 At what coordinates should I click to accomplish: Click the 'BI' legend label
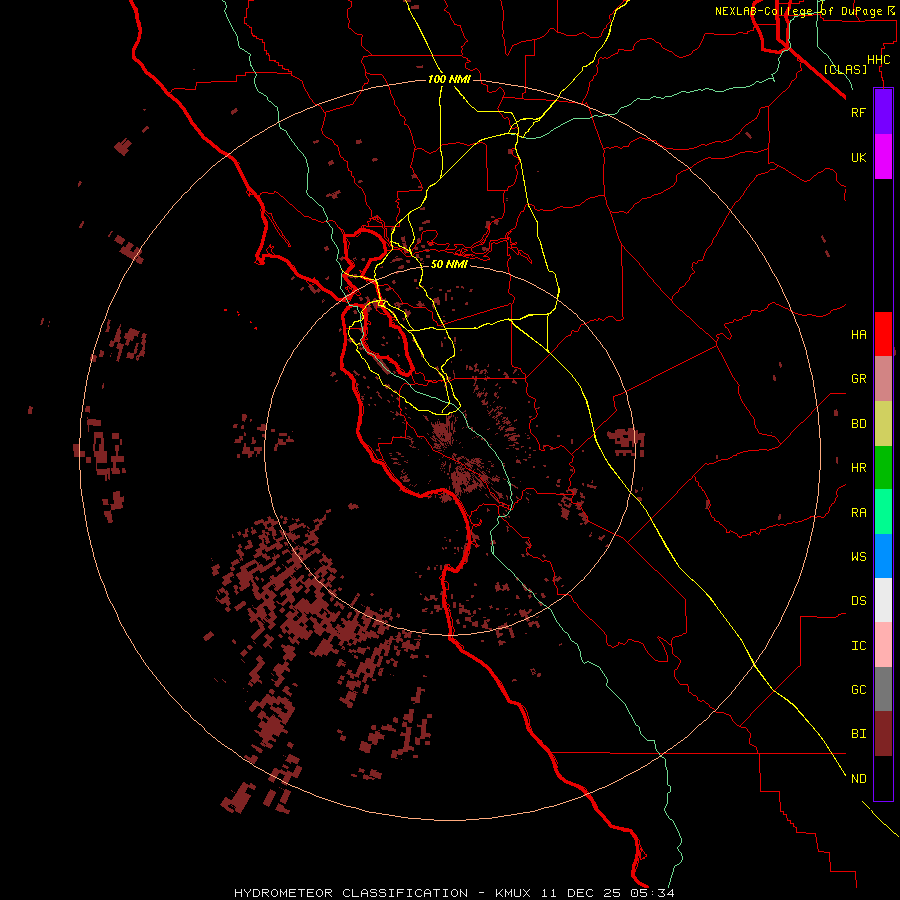tap(858, 734)
